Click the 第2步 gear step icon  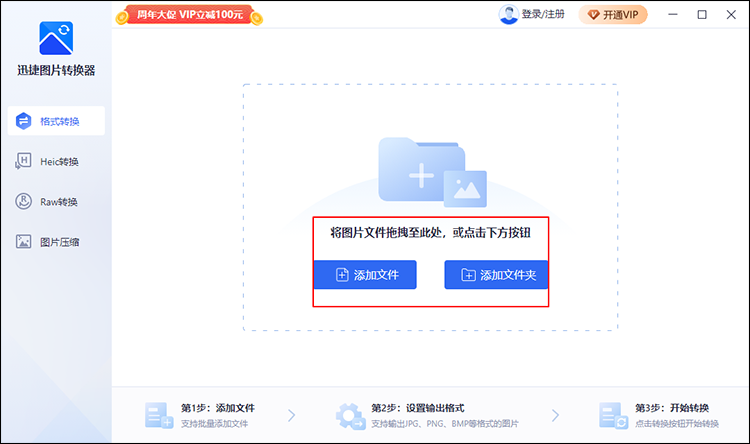pyautogui.click(x=350, y=416)
